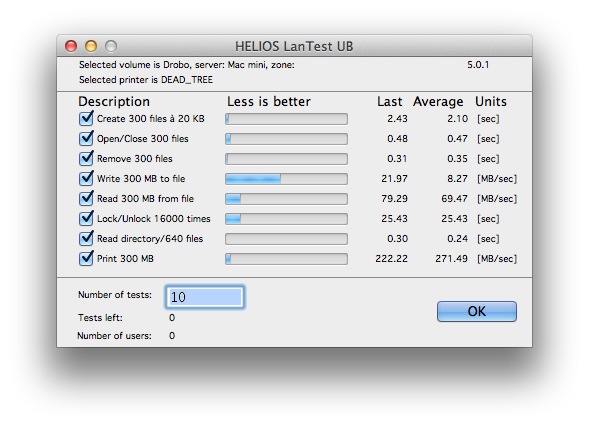
Task: Click the Tests left label
Action: coord(100,318)
